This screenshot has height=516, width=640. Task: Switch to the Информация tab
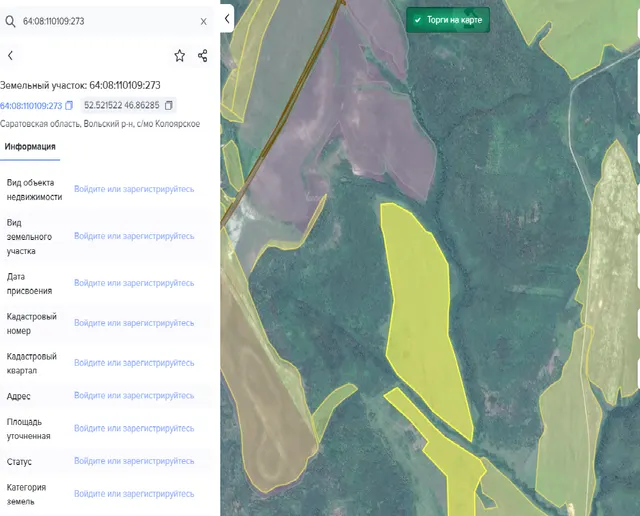(30, 147)
